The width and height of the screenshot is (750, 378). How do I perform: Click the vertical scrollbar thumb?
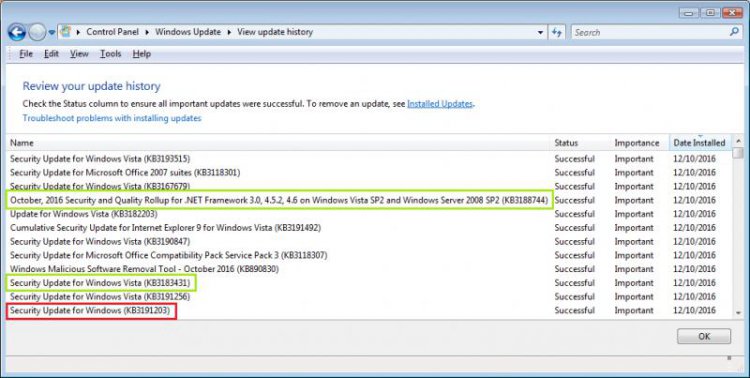(739, 153)
